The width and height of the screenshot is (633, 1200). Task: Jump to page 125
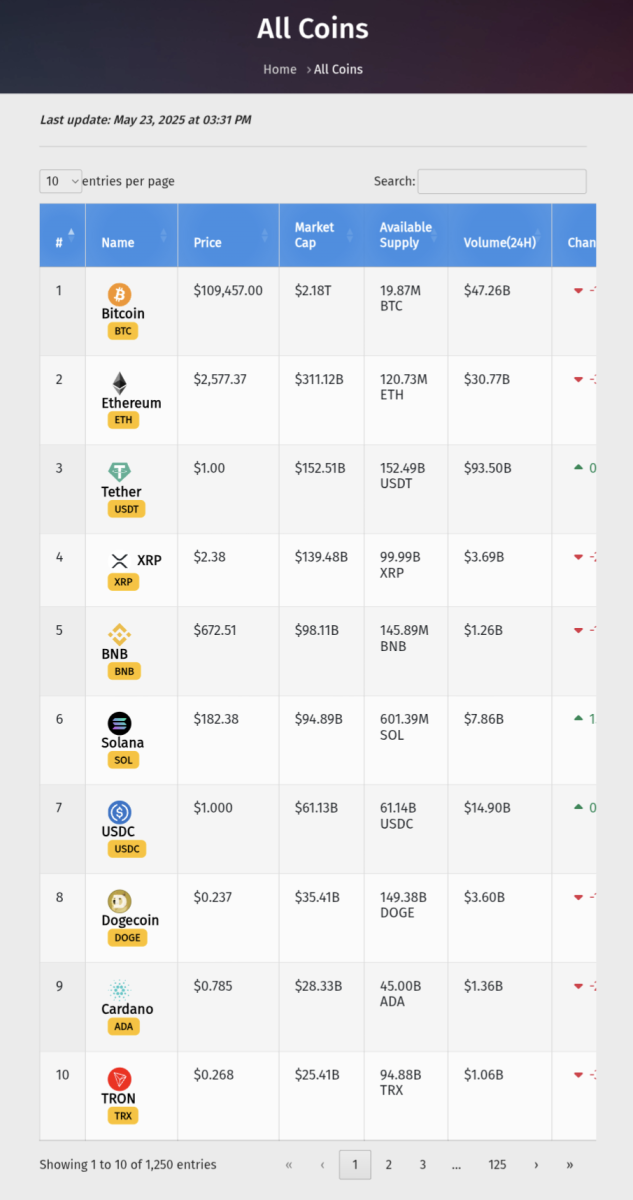(x=497, y=1165)
